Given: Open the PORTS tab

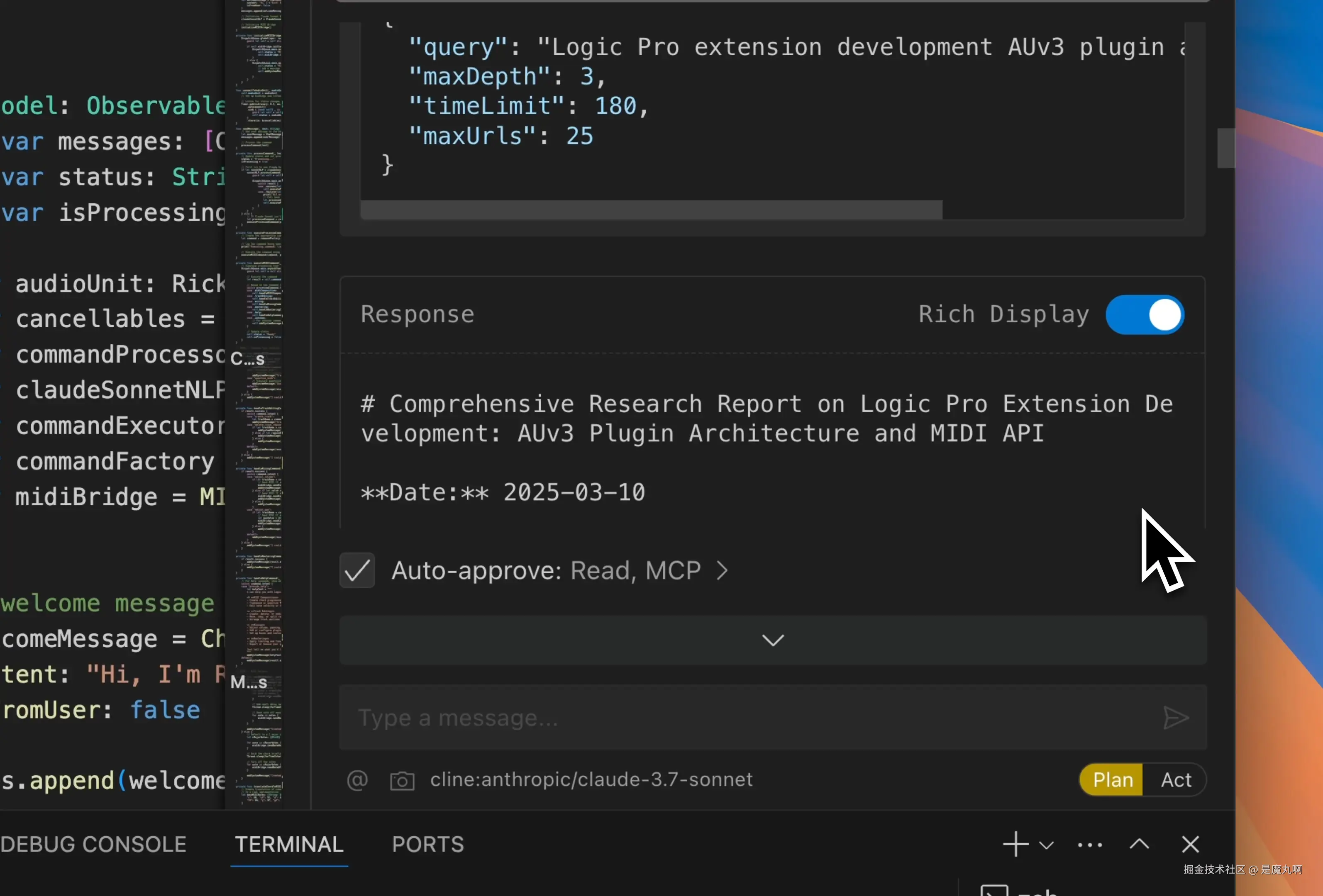Looking at the screenshot, I should click(x=427, y=844).
